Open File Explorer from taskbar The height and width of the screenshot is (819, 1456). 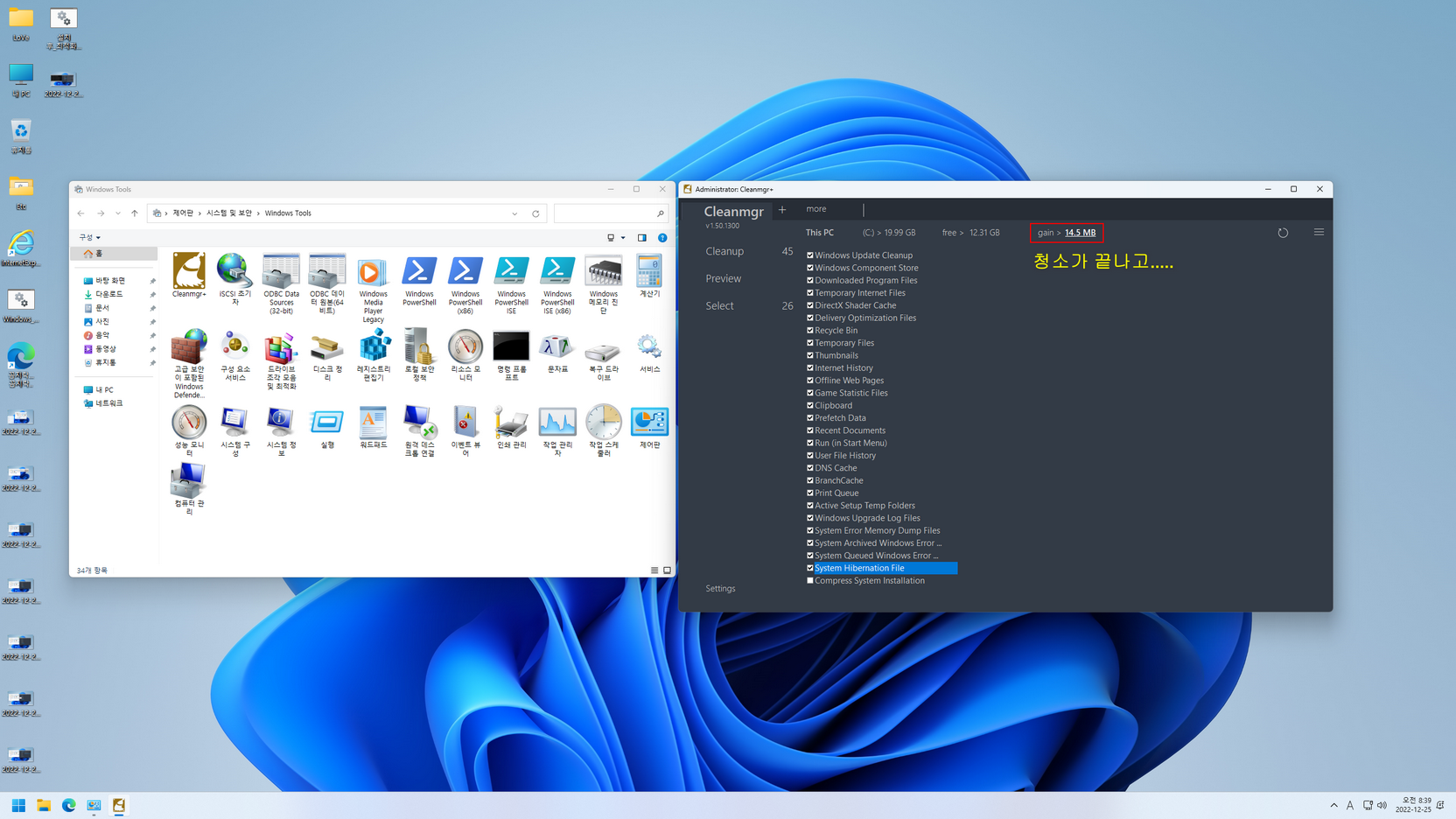click(44, 805)
